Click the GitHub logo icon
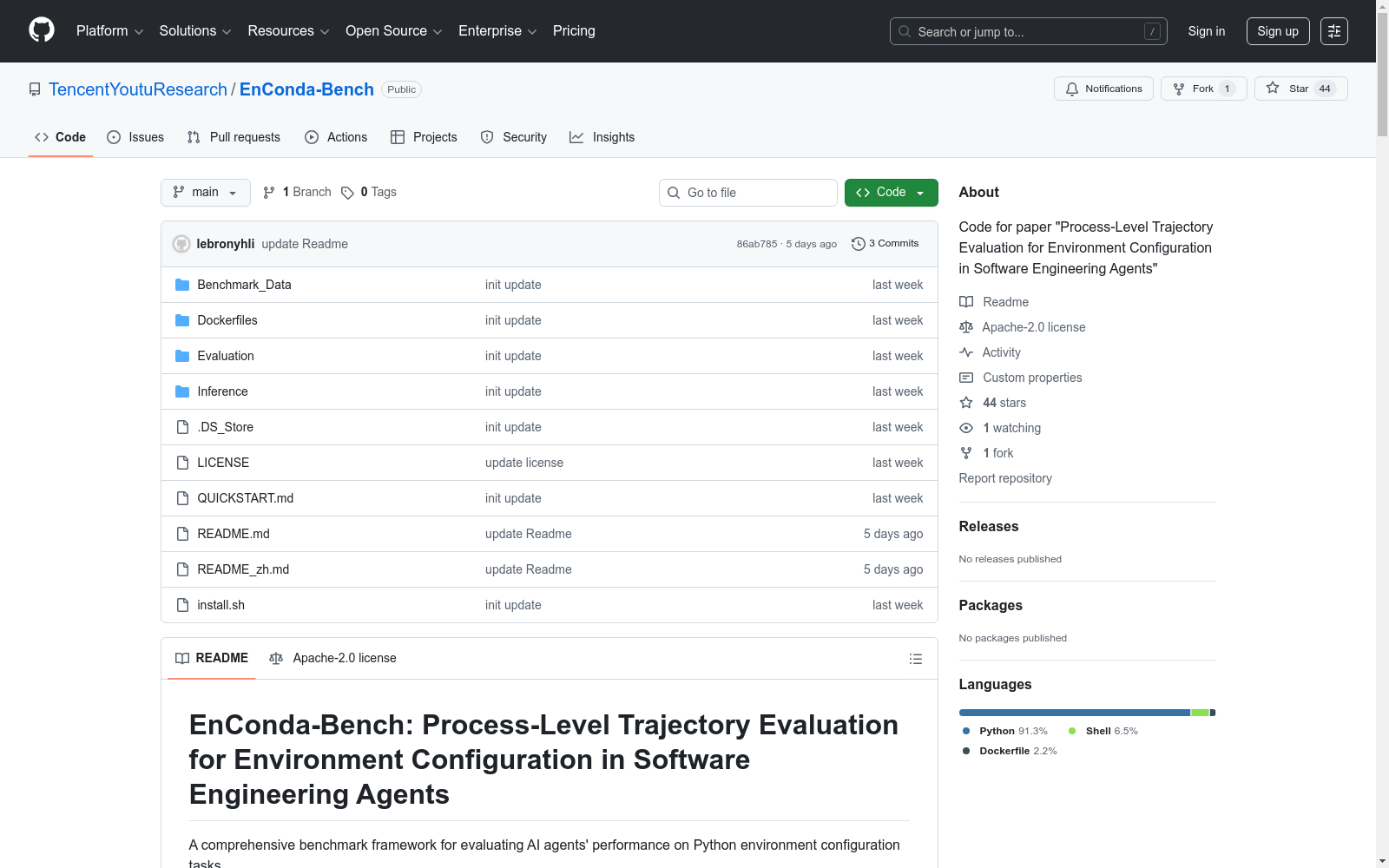The image size is (1389, 868). click(42, 30)
